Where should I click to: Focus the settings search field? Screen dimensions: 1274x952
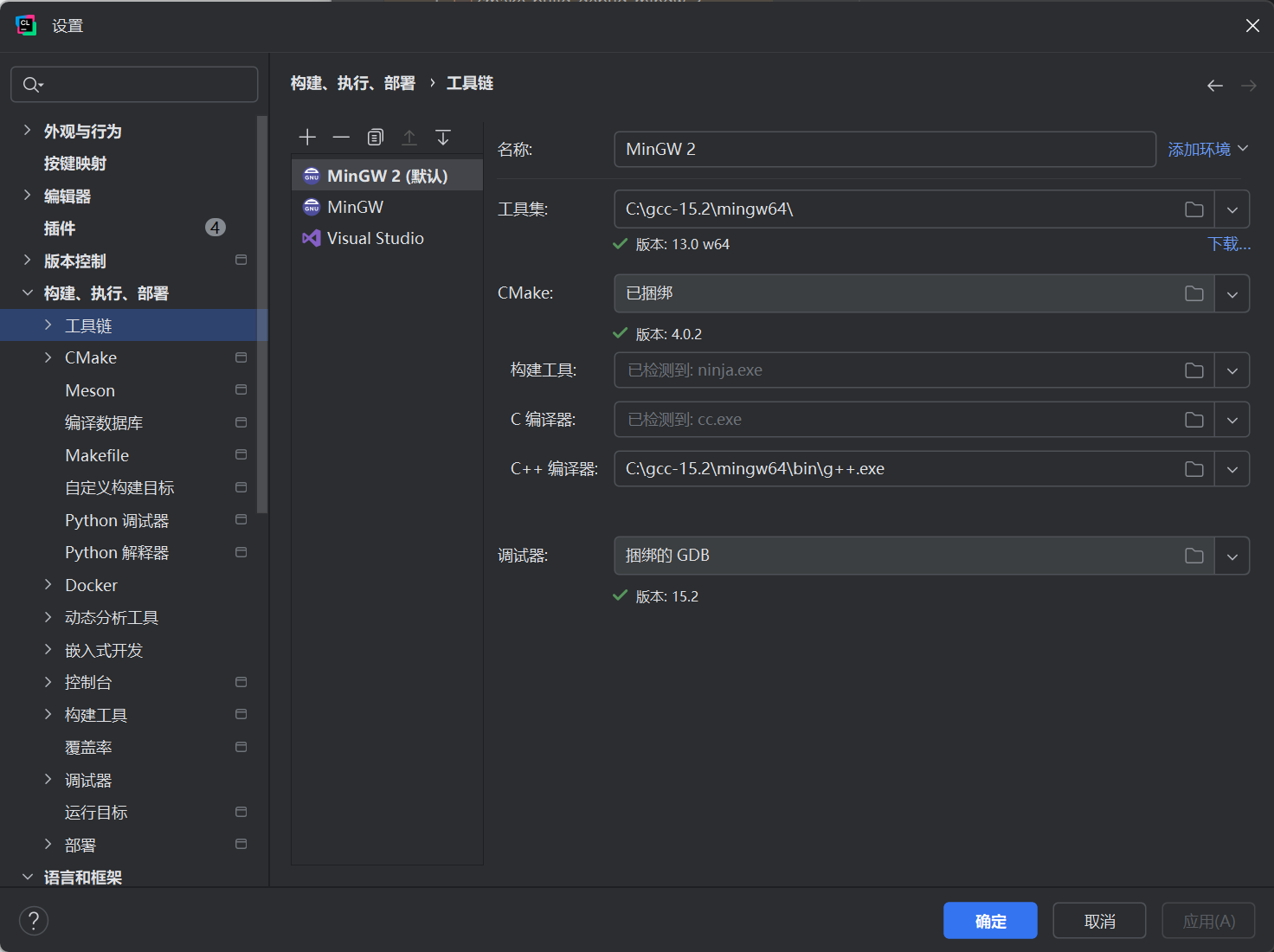tap(134, 84)
